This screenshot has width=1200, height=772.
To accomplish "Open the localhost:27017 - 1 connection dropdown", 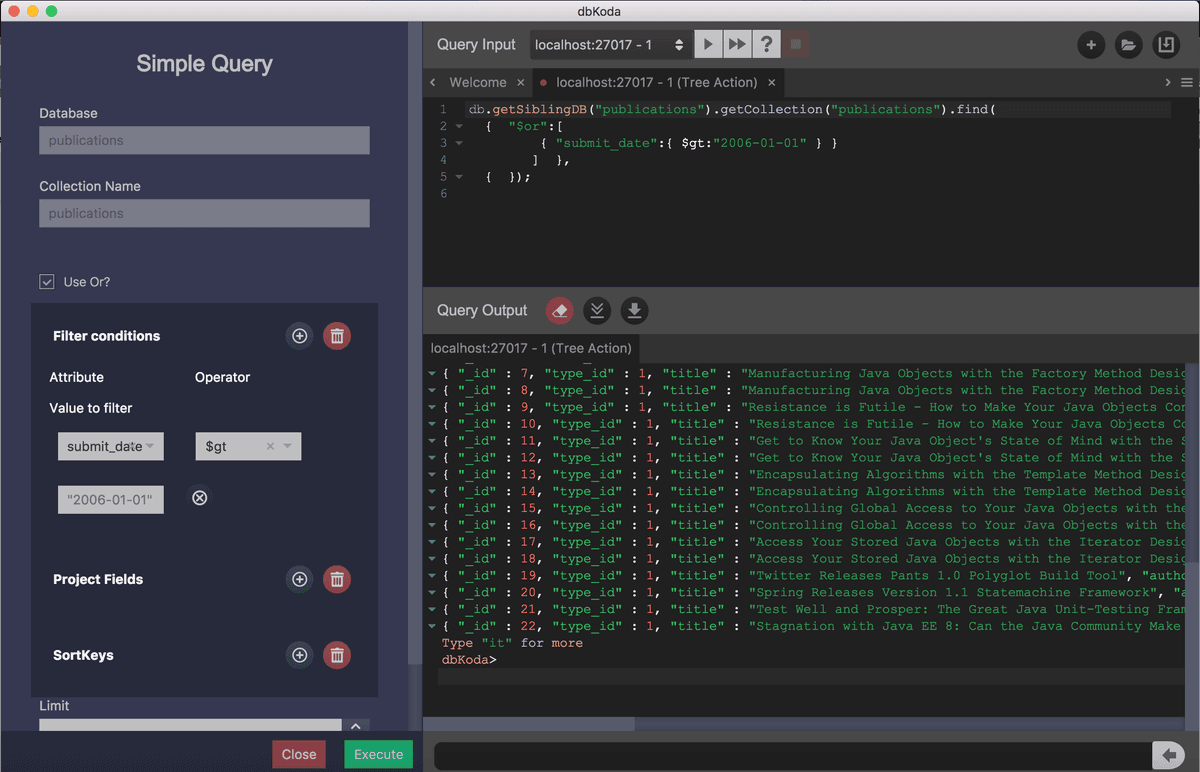I will coord(609,45).
